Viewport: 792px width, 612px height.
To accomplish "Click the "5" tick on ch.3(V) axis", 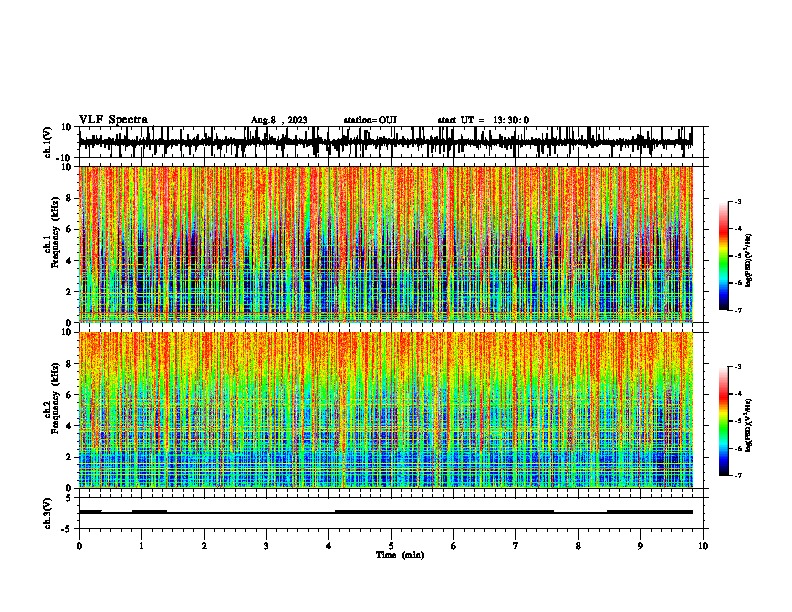I will (x=70, y=498).
